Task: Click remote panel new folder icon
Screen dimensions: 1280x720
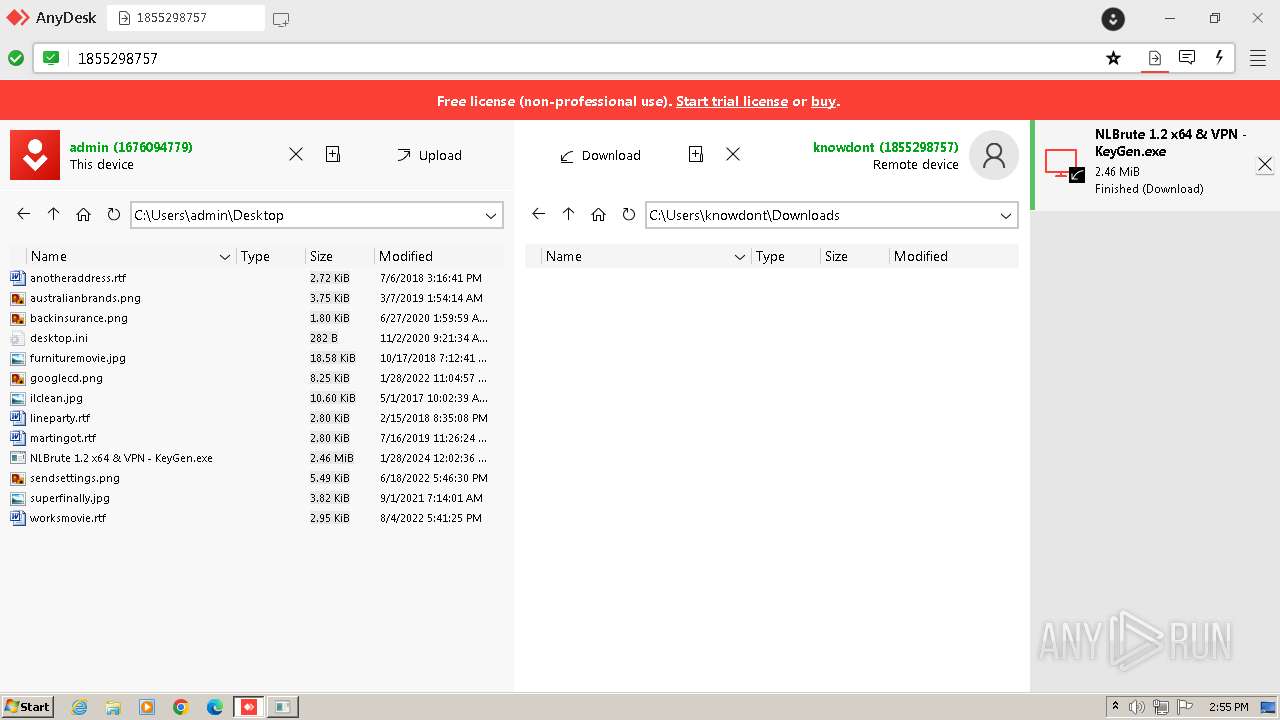Action: point(696,154)
